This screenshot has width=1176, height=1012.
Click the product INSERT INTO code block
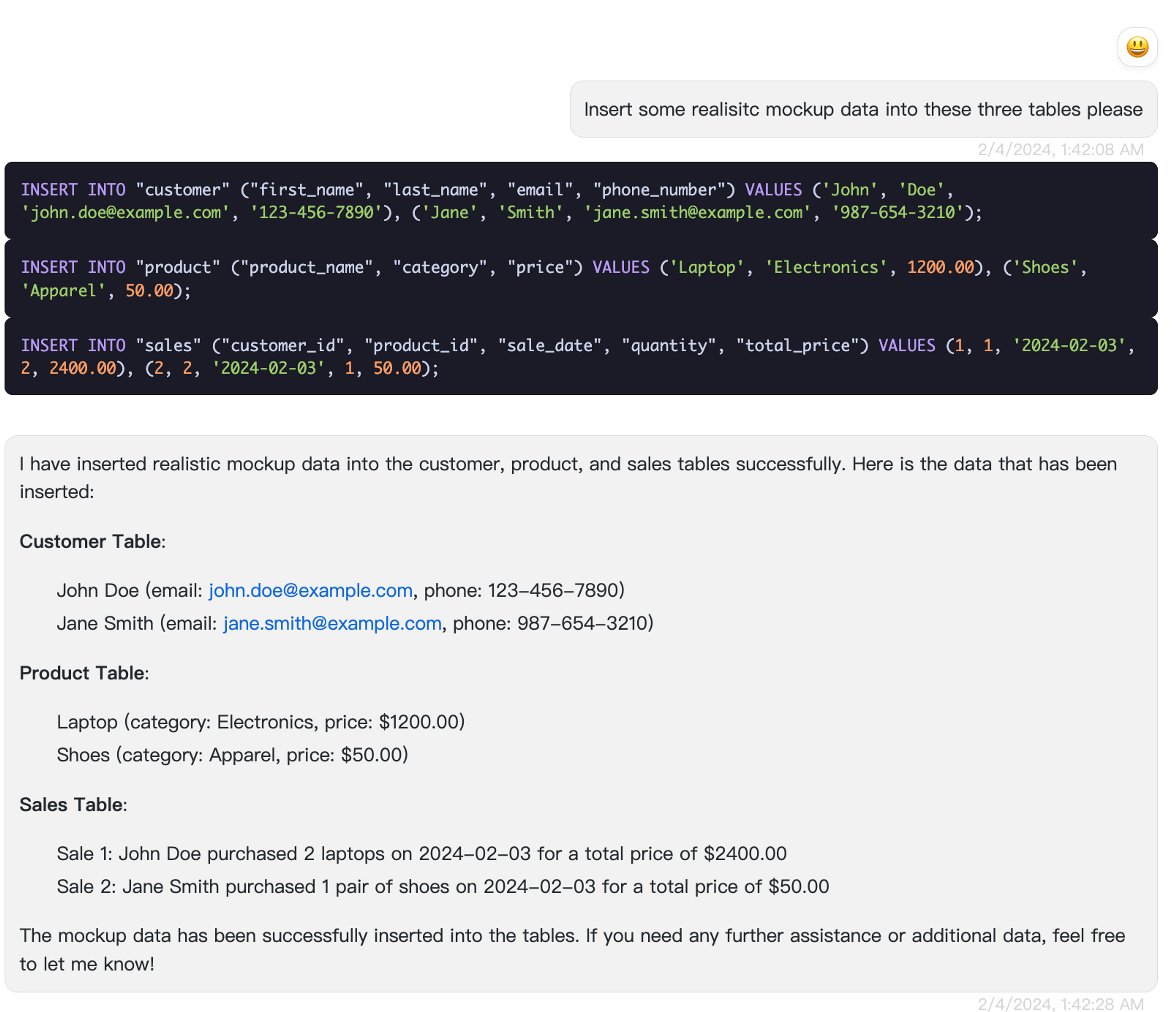(580, 279)
